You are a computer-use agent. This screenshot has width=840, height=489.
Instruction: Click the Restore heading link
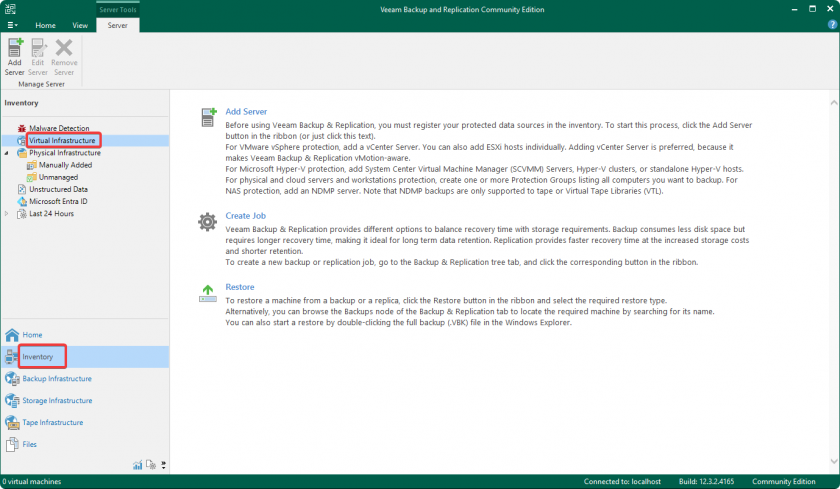pos(240,287)
